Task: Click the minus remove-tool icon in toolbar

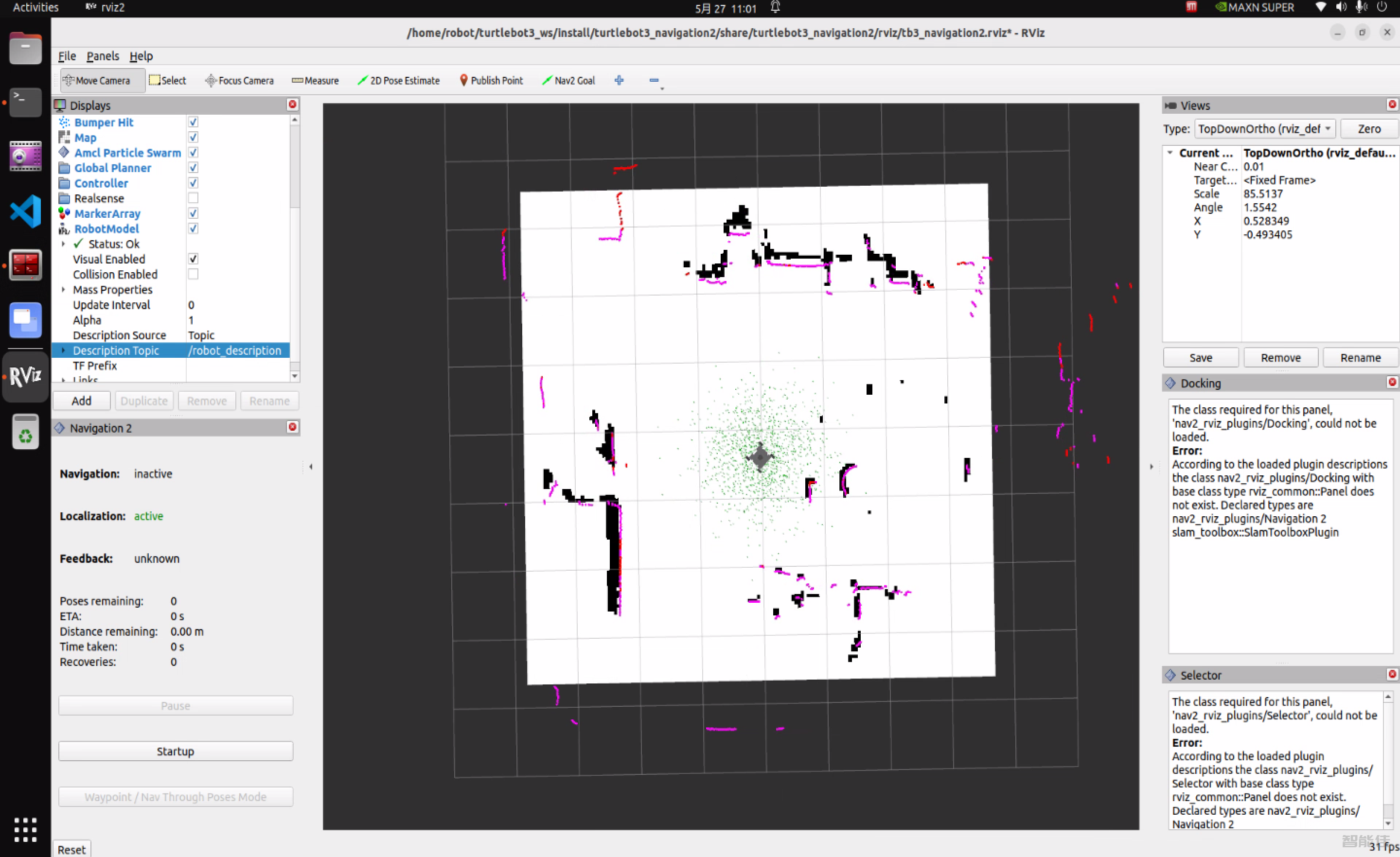Action: click(654, 80)
